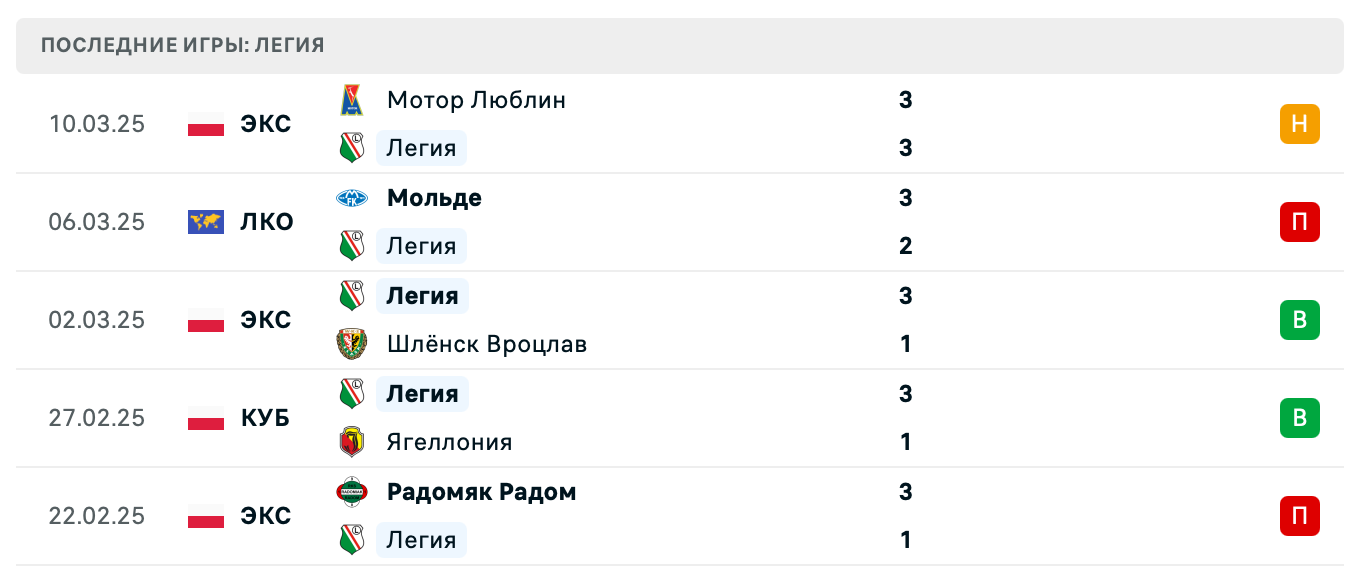
Task: Click the green В badge for Ягеллония match
Action: (1299, 418)
